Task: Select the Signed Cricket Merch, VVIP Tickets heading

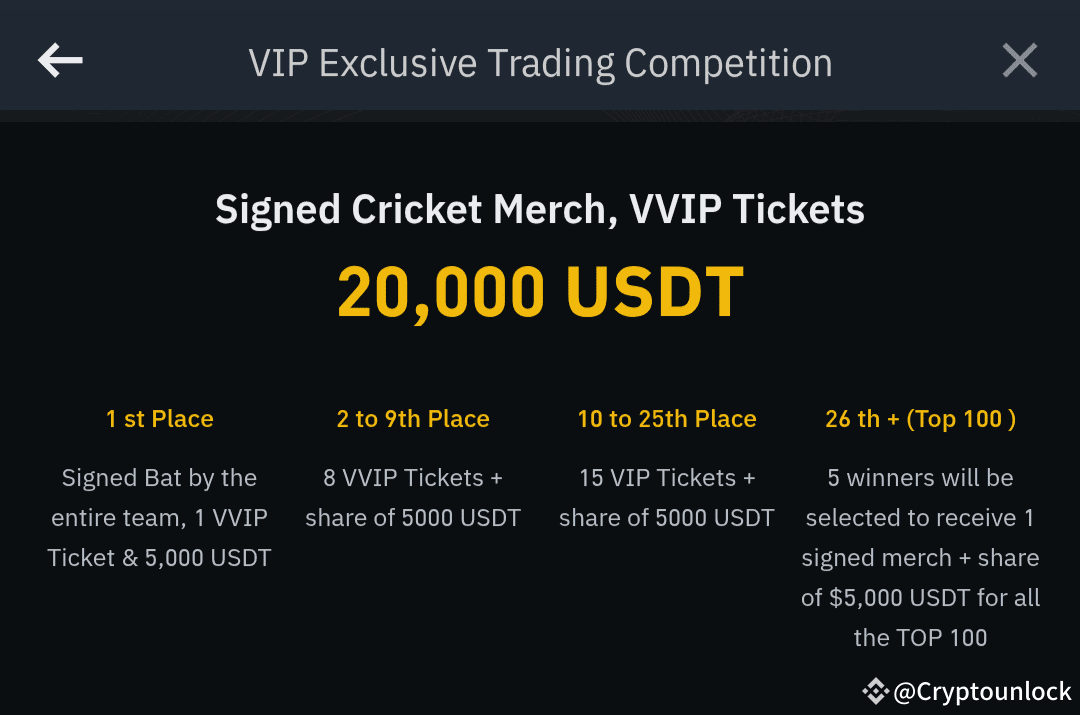Action: pyautogui.click(x=540, y=210)
